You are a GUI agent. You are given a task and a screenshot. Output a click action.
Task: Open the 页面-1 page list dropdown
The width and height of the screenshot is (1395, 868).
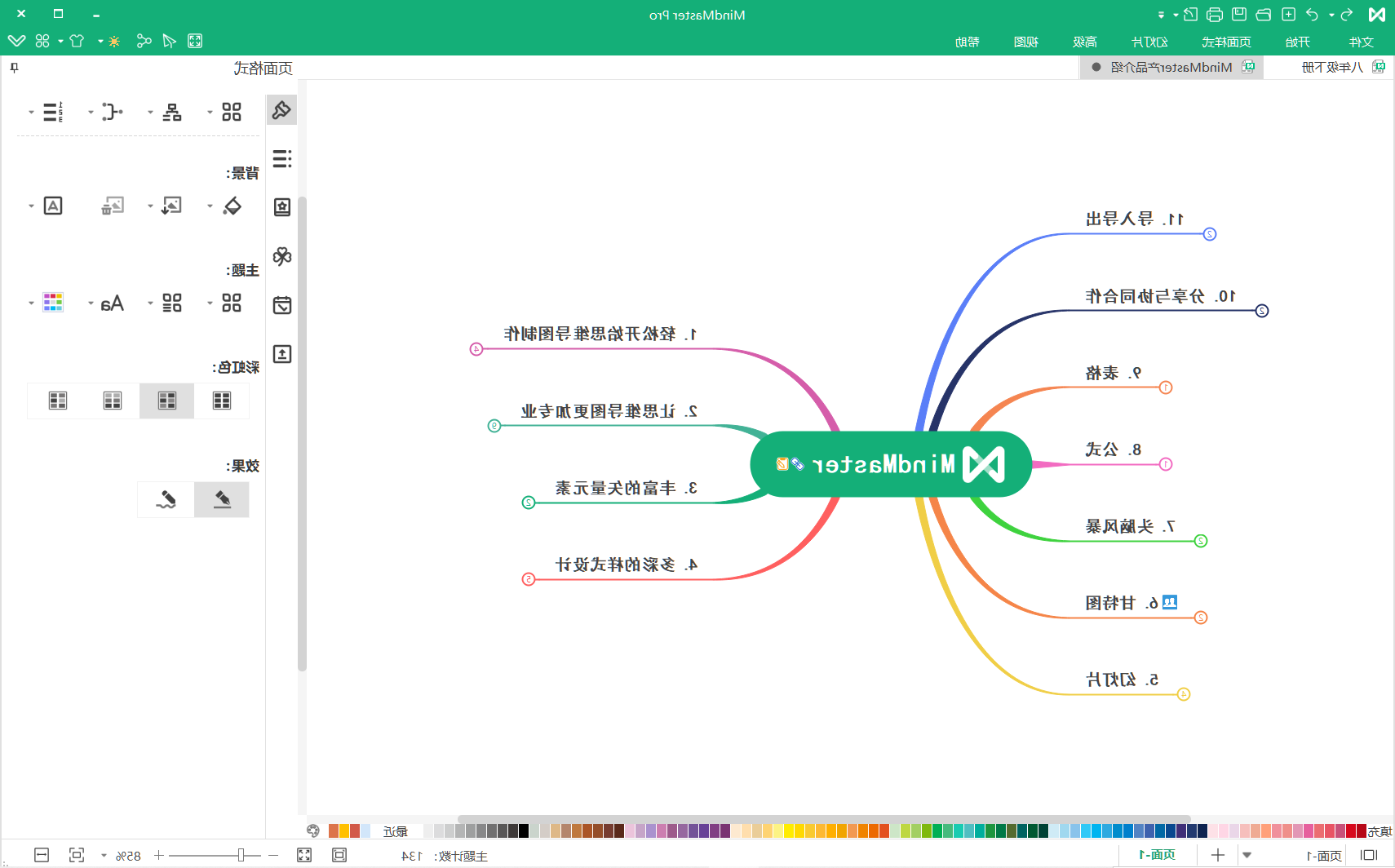1247,855
